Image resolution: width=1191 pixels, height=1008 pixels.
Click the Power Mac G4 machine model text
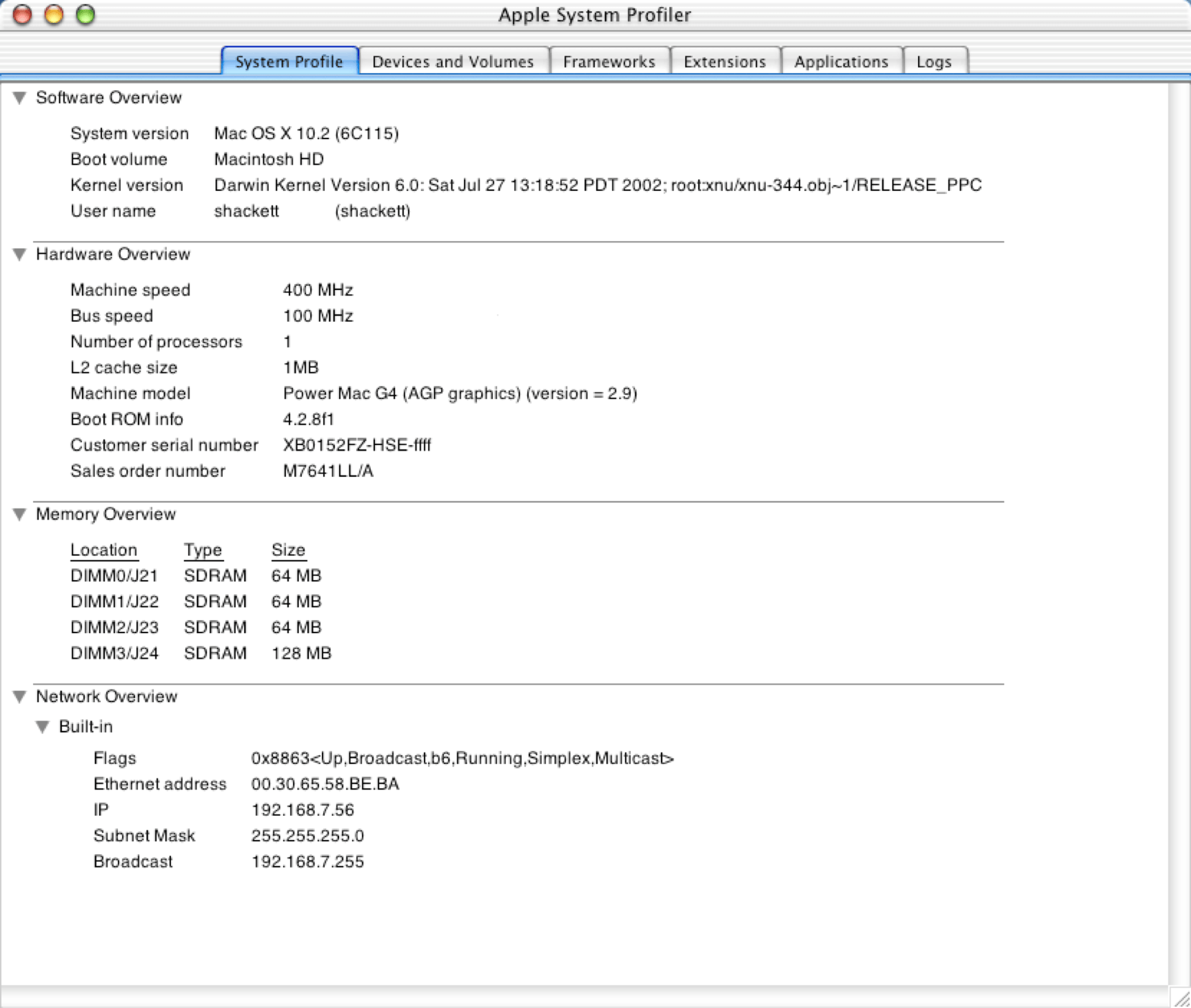[460, 393]
